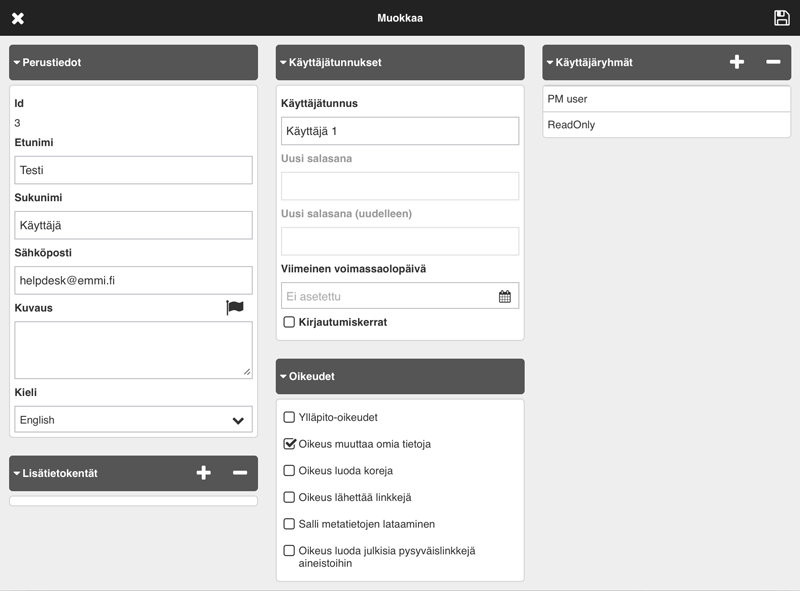Collapse the Perustiedot section
This screenshot has height=591, width=800.
click(50, 62)
